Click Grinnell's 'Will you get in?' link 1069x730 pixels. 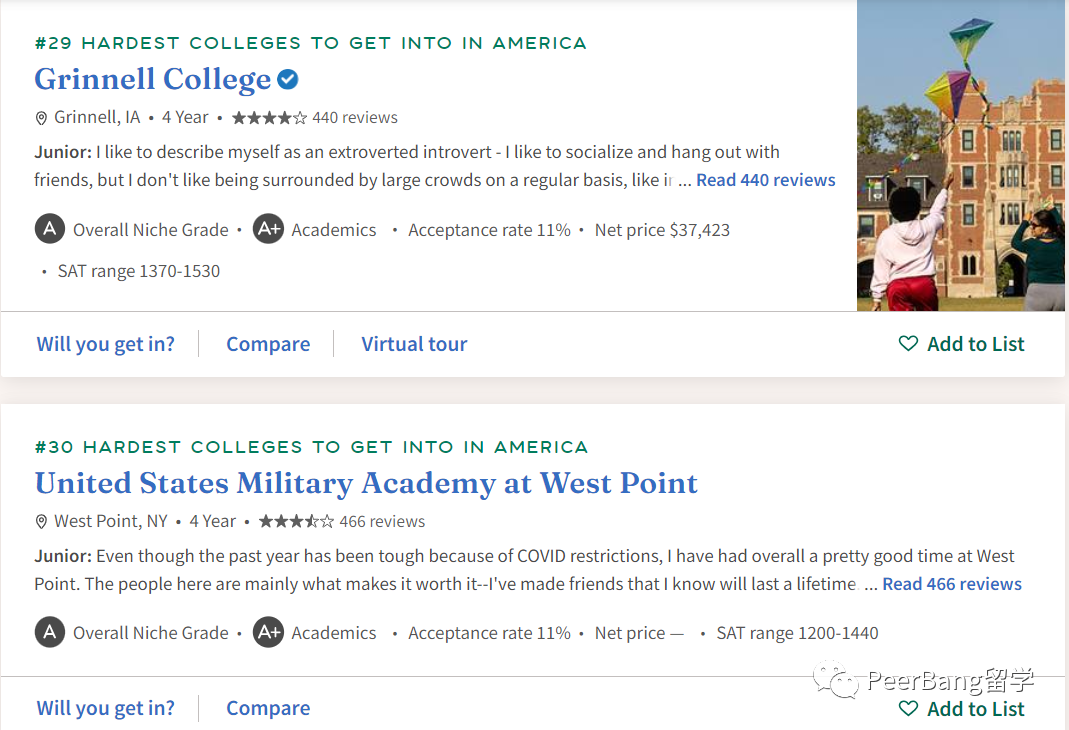105,344
